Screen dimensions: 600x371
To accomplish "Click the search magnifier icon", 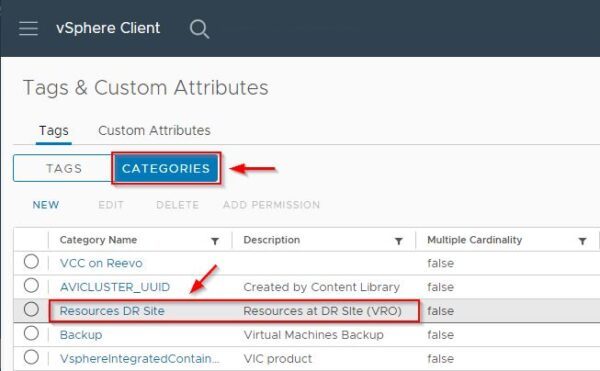I will click(x=199, y=29).
